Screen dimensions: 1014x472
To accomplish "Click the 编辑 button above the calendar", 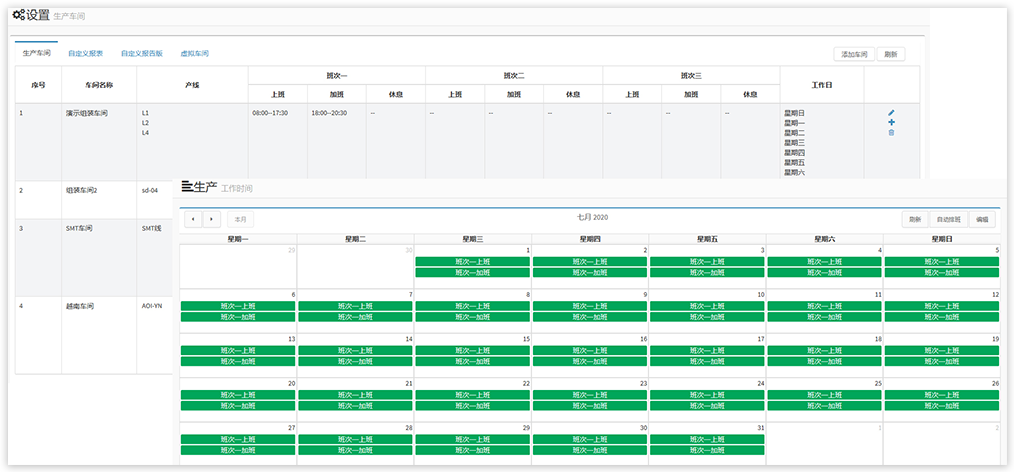I will coord(982,219).
